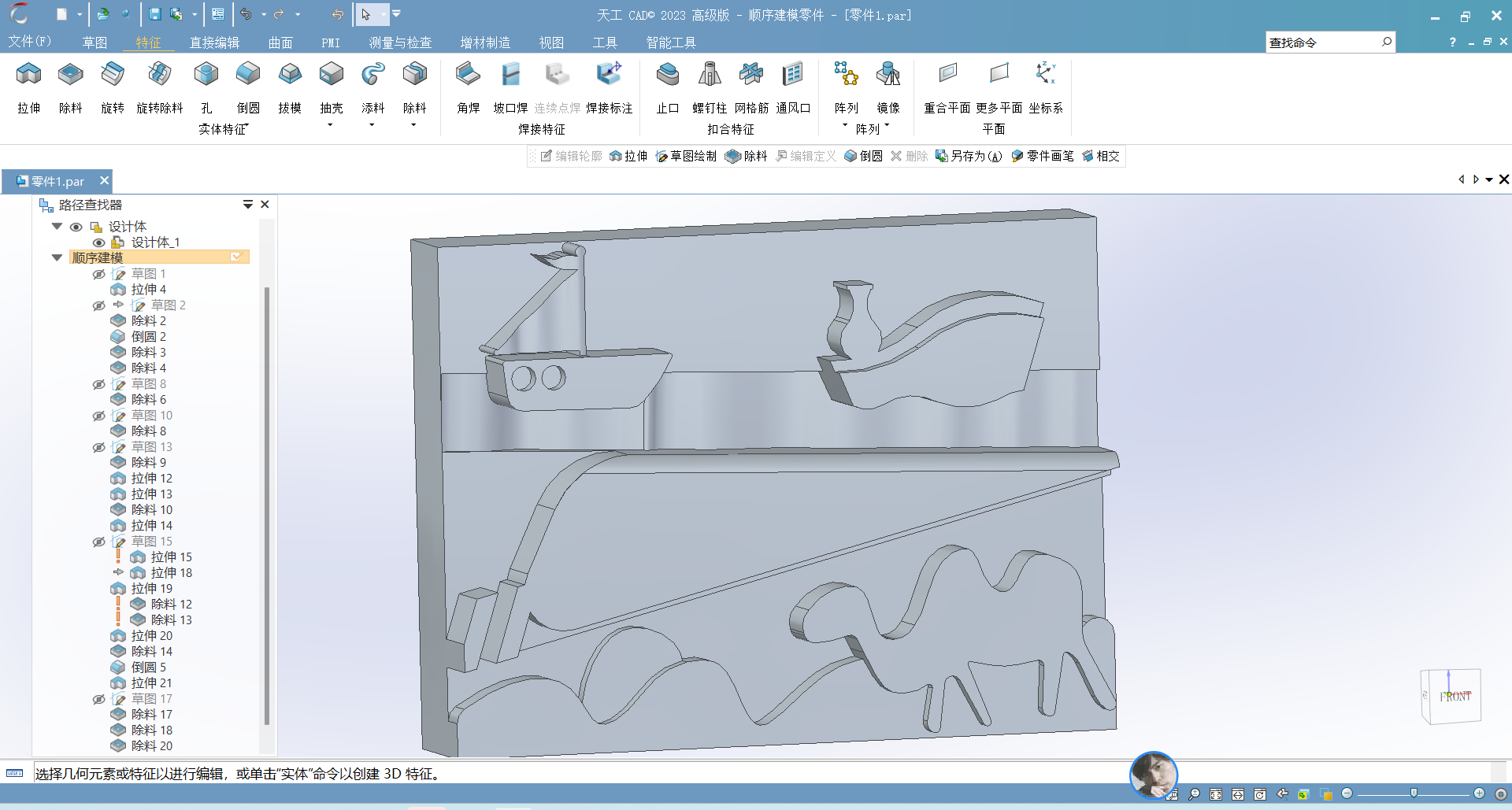Viewport: 1512px width, 810px height.
Task: Click zoom out minus on status bar slider
Action: point(1347,793)
